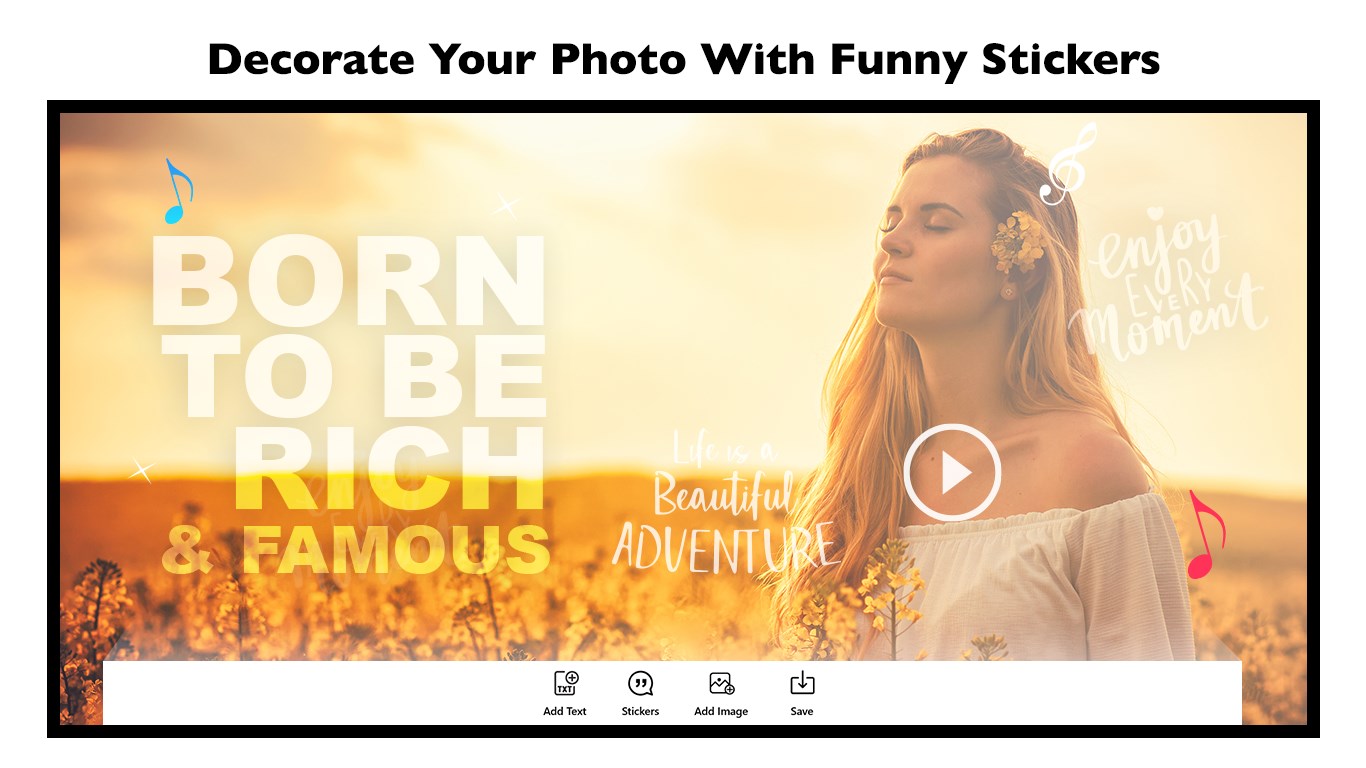Click the 'RICH' text layer
The height and width of the screenshot is (768, 1366).
tap(390, 469)
